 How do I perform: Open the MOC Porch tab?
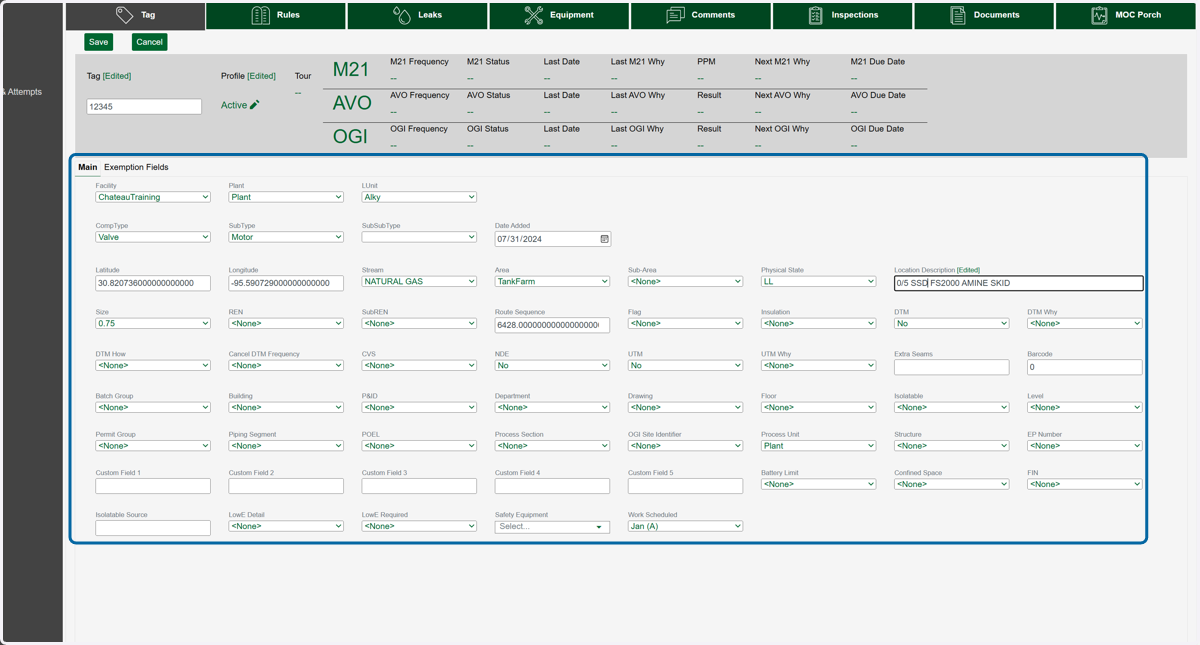pyautogui.click(x=1127, y=15)
